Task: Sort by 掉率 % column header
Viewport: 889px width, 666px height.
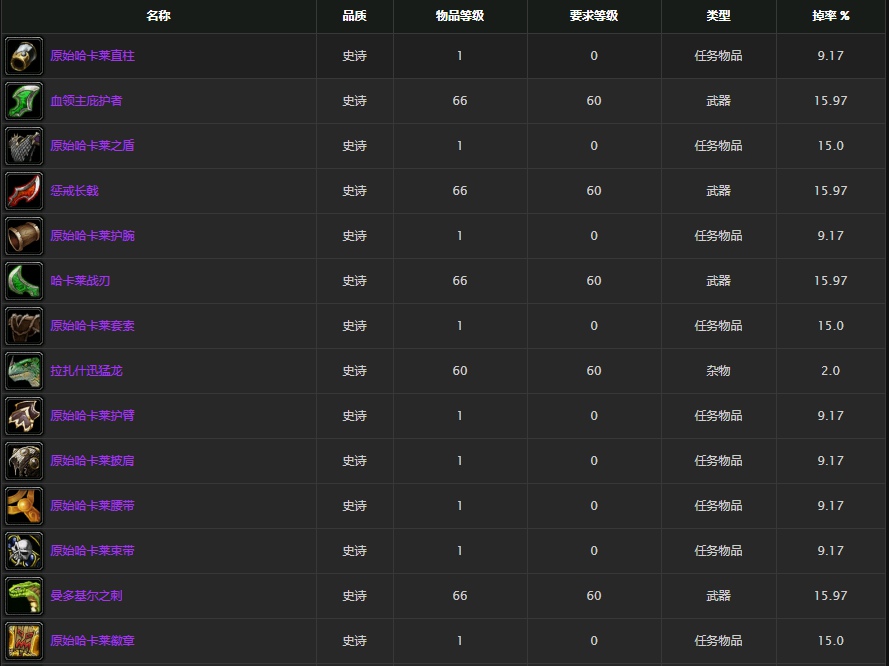Action: (x=830, y=16)
